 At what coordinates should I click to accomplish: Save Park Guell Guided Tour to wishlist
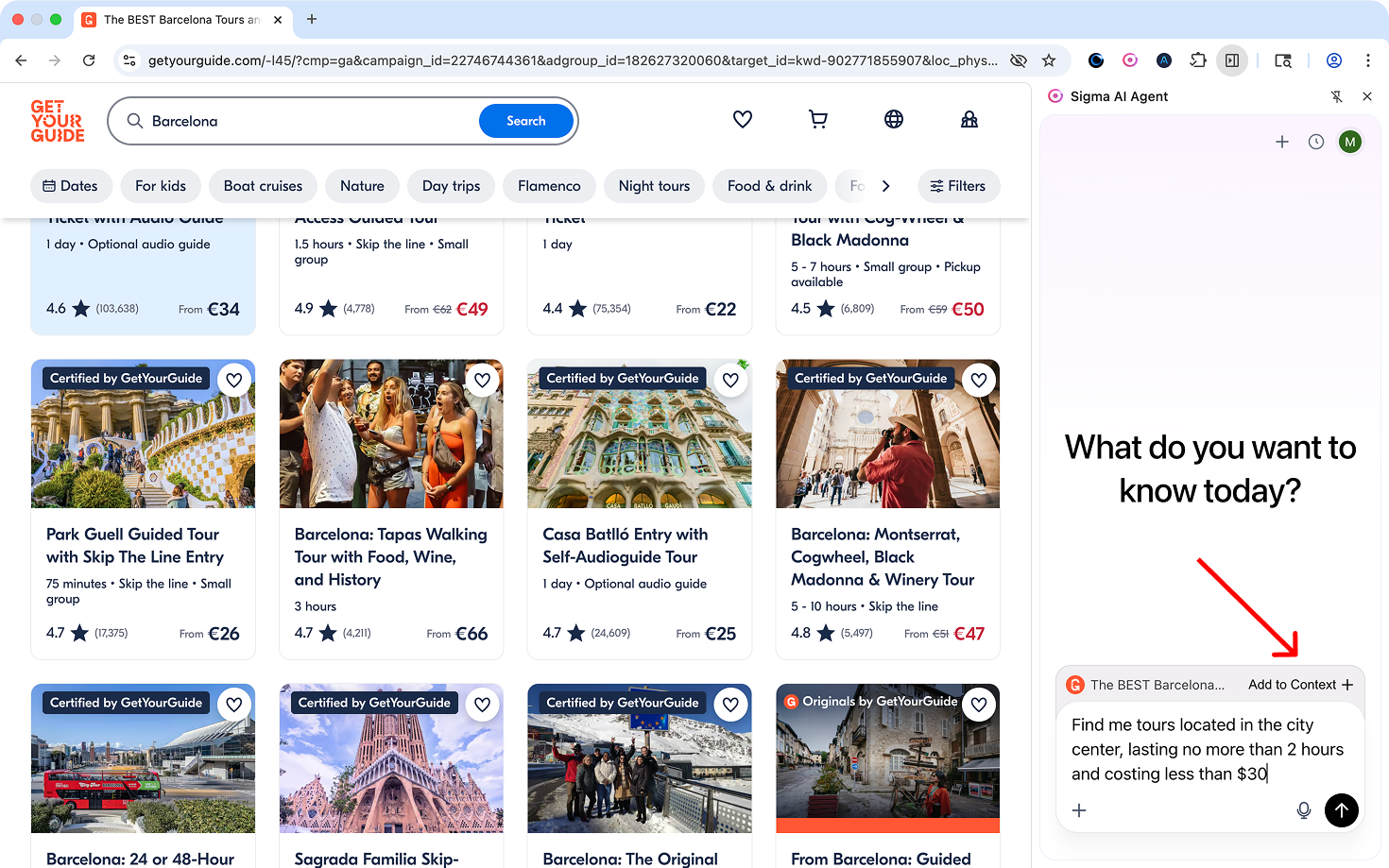click(234, 380)
